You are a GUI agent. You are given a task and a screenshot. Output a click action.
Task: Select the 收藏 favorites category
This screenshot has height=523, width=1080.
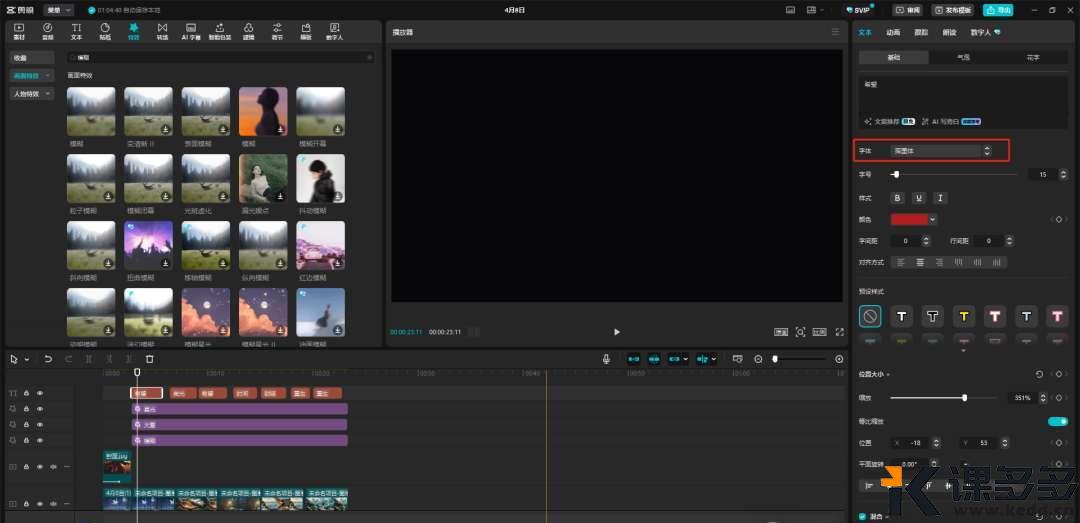32,58
